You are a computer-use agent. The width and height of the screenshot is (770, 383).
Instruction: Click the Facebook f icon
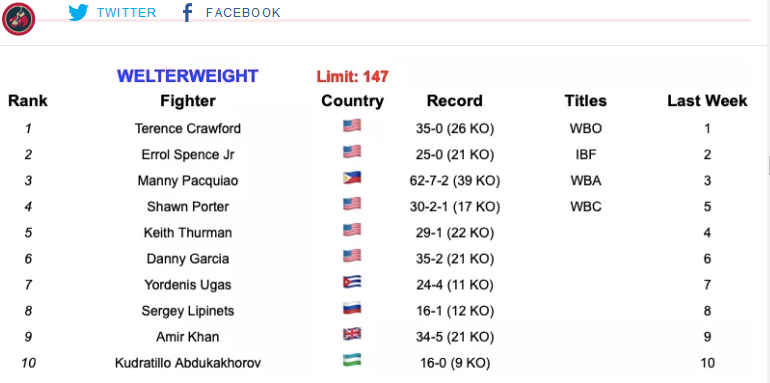pos(187,13)
